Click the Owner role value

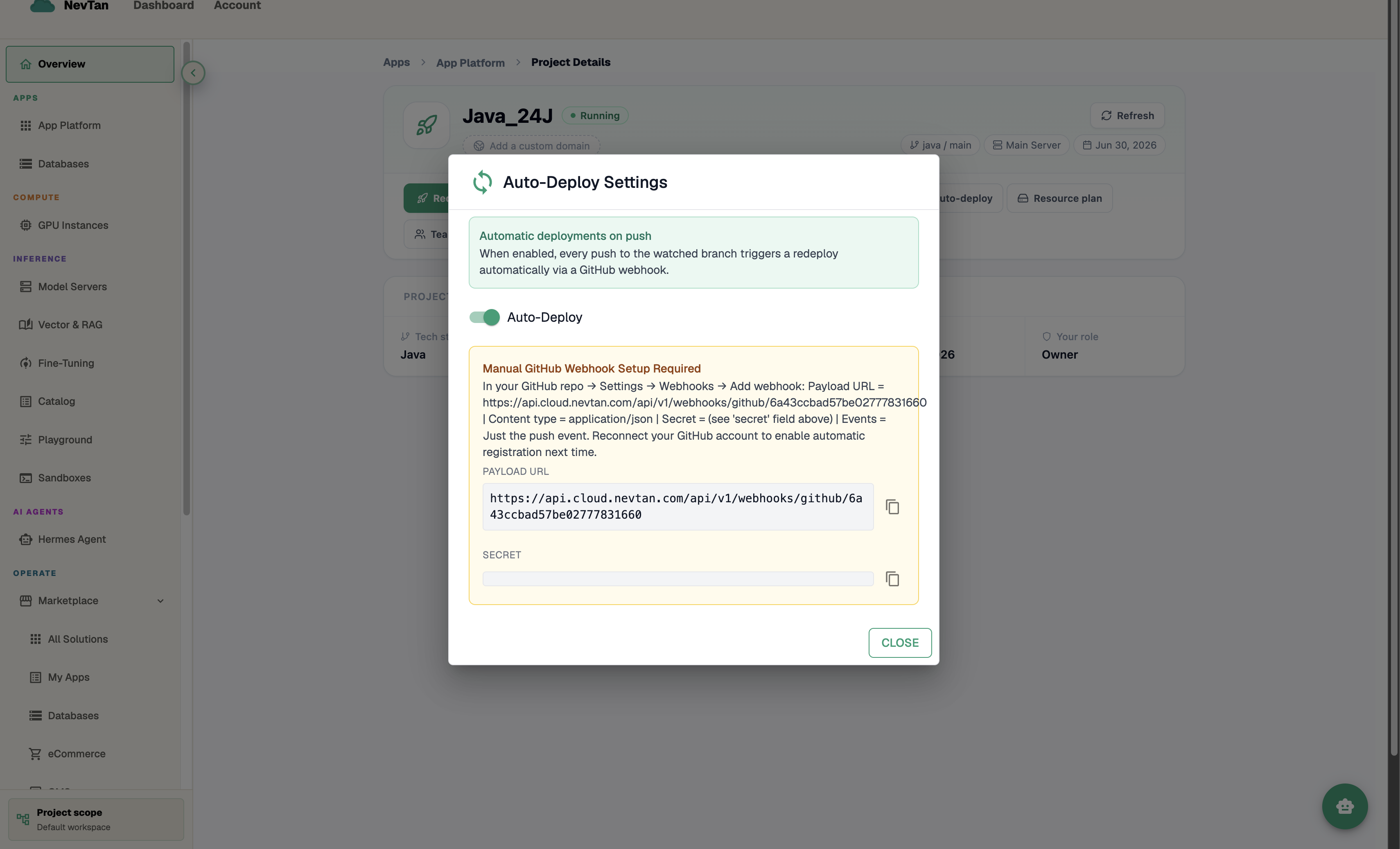point(1059,355)
